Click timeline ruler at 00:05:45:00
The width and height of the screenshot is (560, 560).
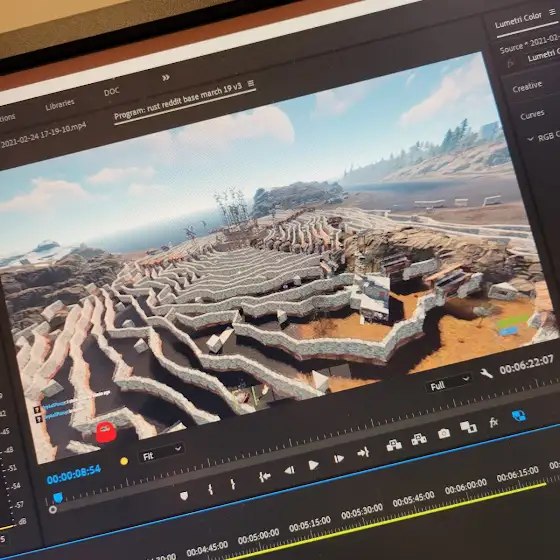[414, 499]
